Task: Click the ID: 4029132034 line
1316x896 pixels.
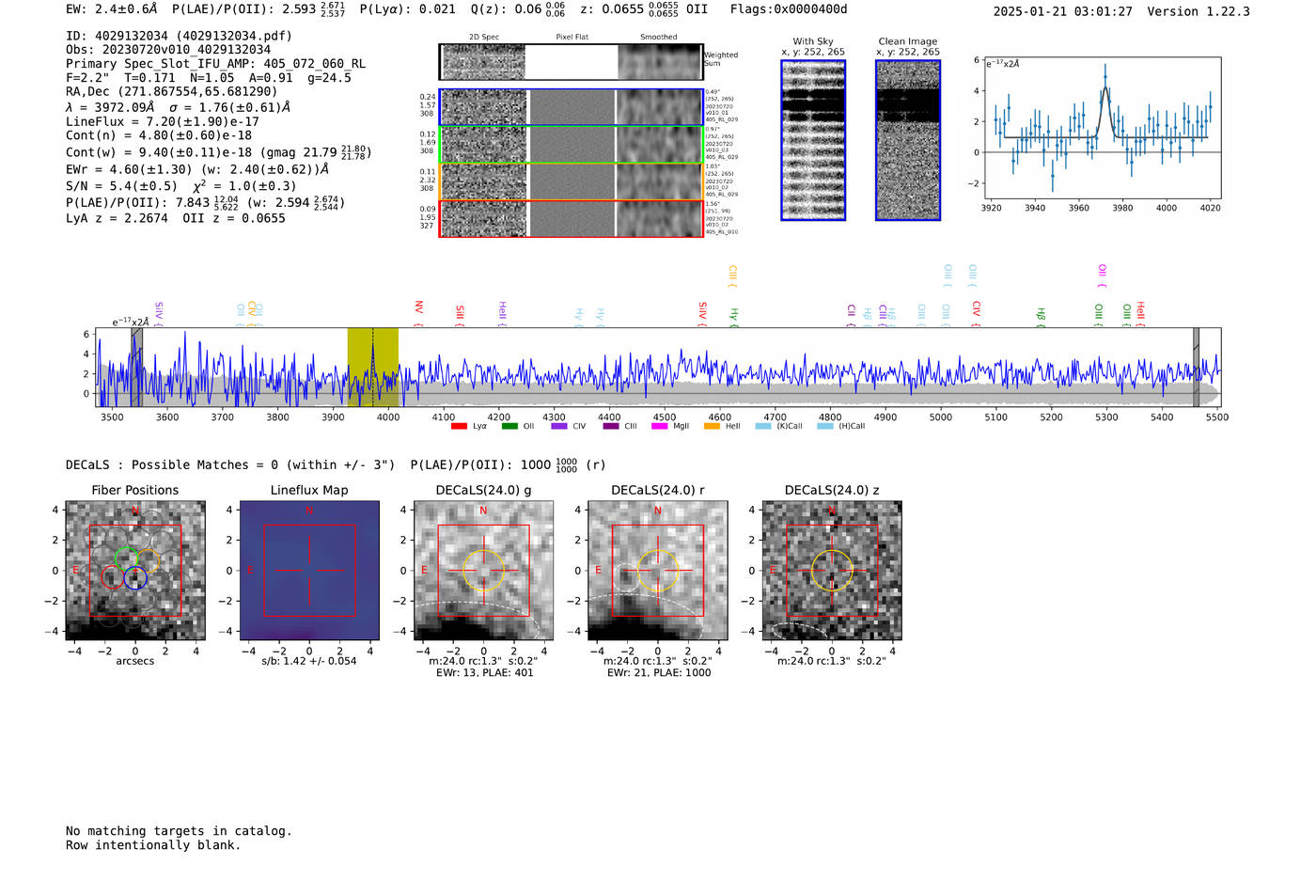Action: click(179, 36)
